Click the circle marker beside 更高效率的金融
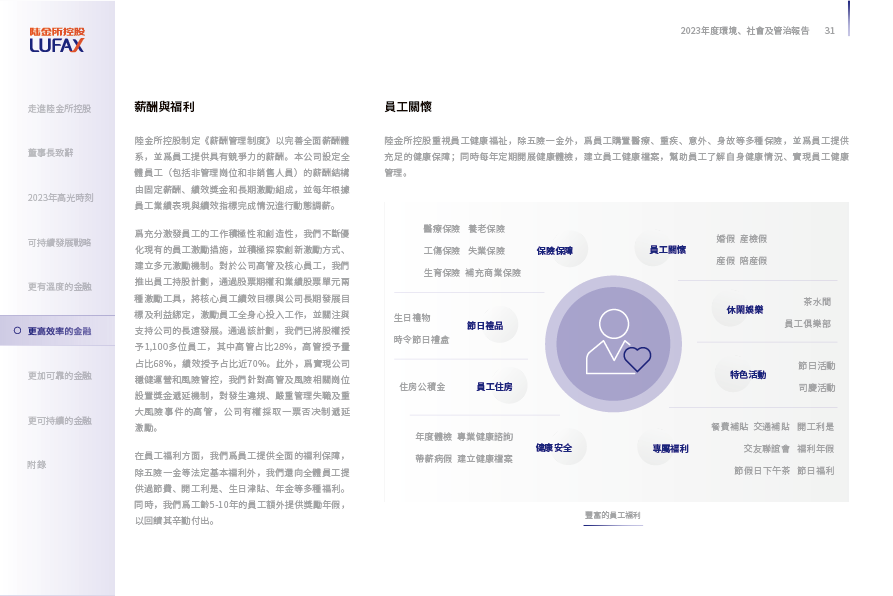The width and height of the screenshot is (893, 596). point(17,330)
